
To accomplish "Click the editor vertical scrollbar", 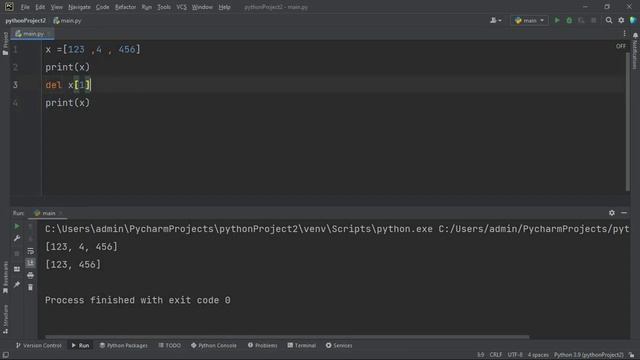I will 627,122.
